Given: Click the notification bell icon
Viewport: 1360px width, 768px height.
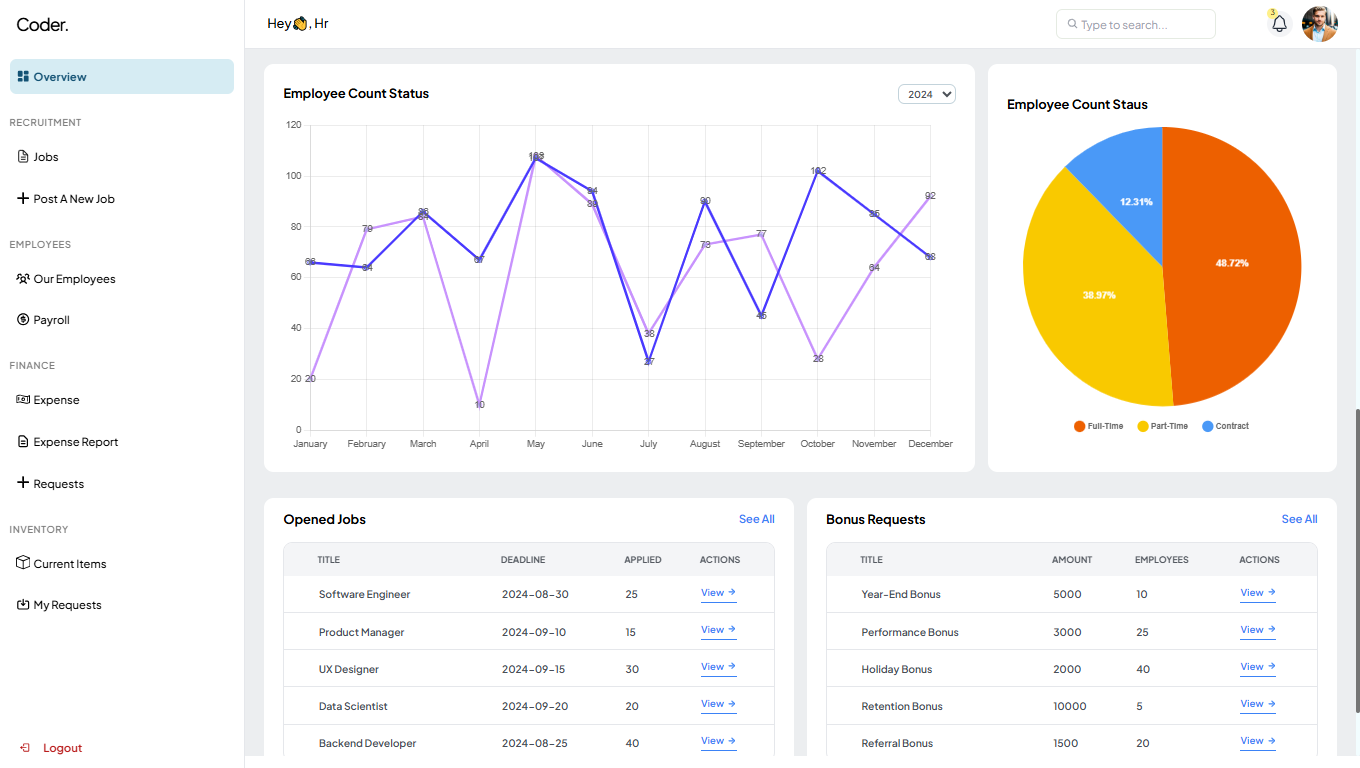Looking at the screenshot, I should (1279, 24).
